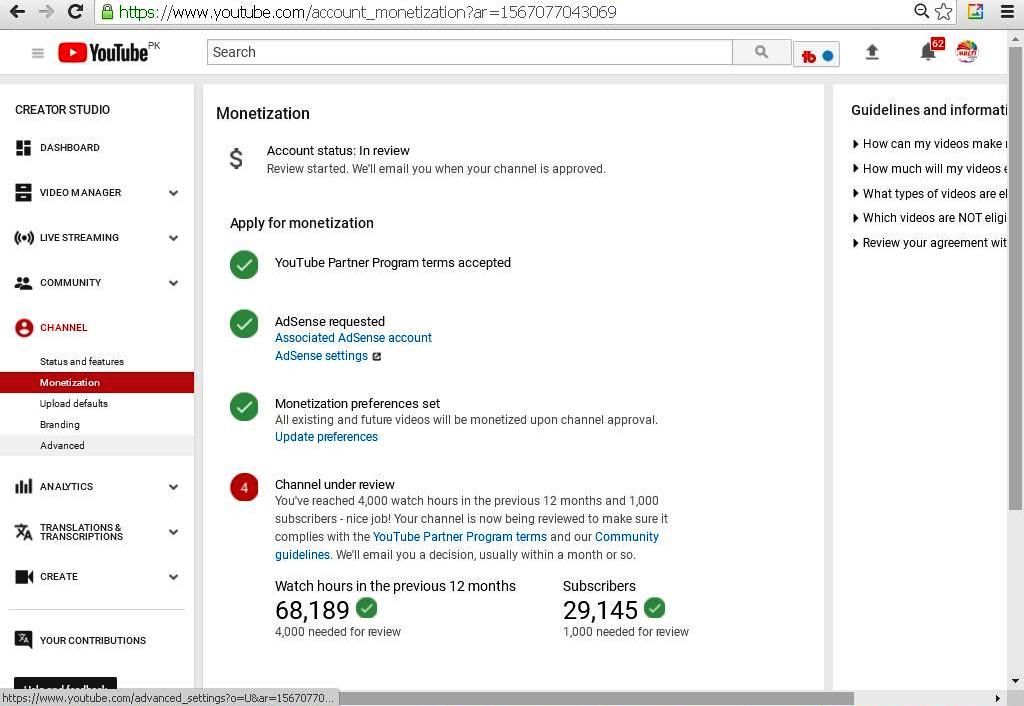Open DASHBOARD label in Creator Studio

pos(70,148)
